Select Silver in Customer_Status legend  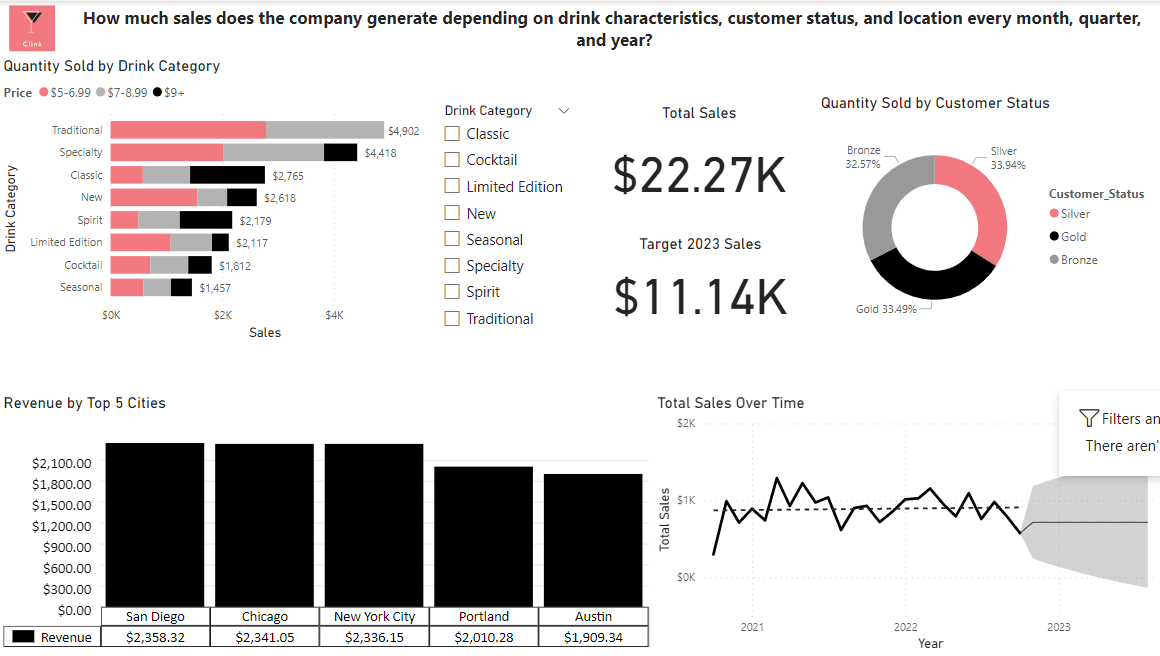click(1069, 214)
